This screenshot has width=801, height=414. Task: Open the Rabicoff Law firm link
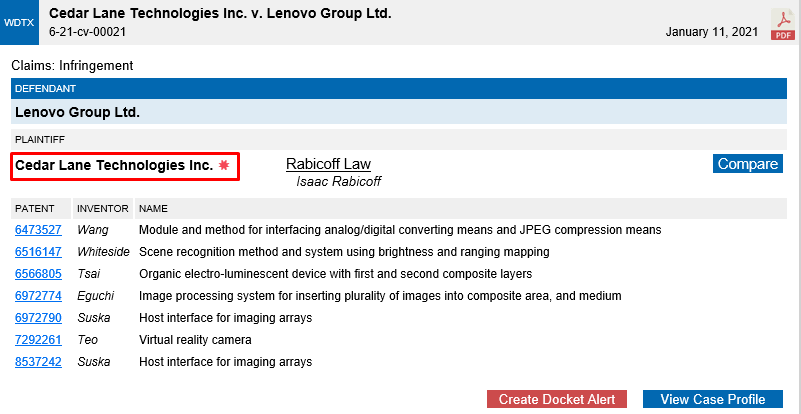[x=328, y=164]
